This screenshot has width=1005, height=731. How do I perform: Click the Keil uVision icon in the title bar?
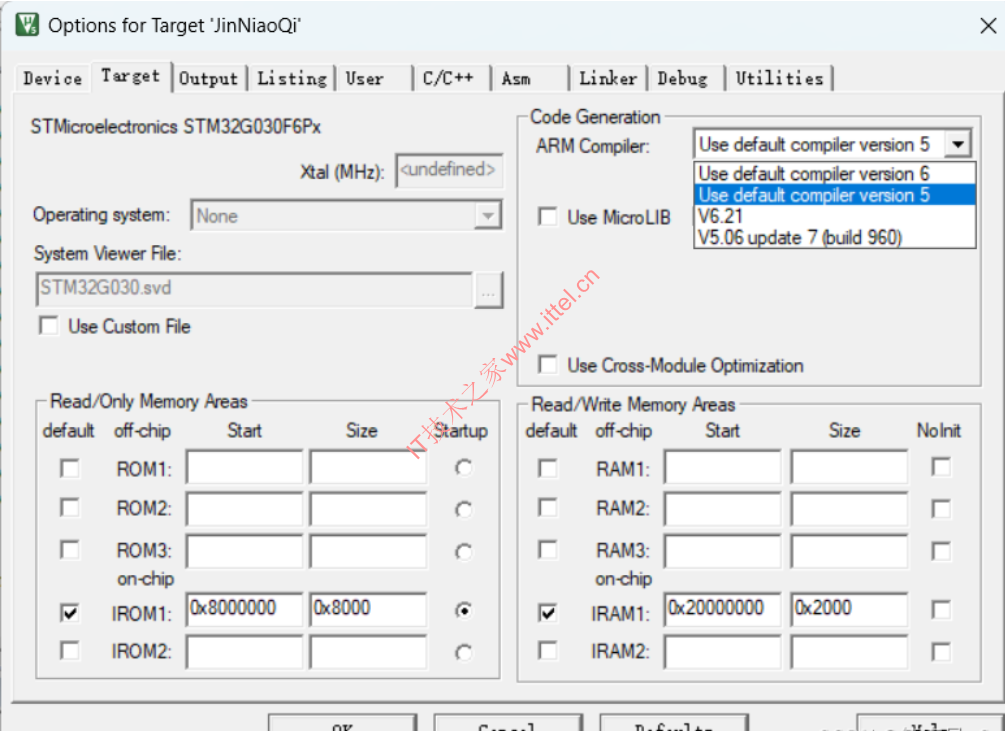pos(27,25)
